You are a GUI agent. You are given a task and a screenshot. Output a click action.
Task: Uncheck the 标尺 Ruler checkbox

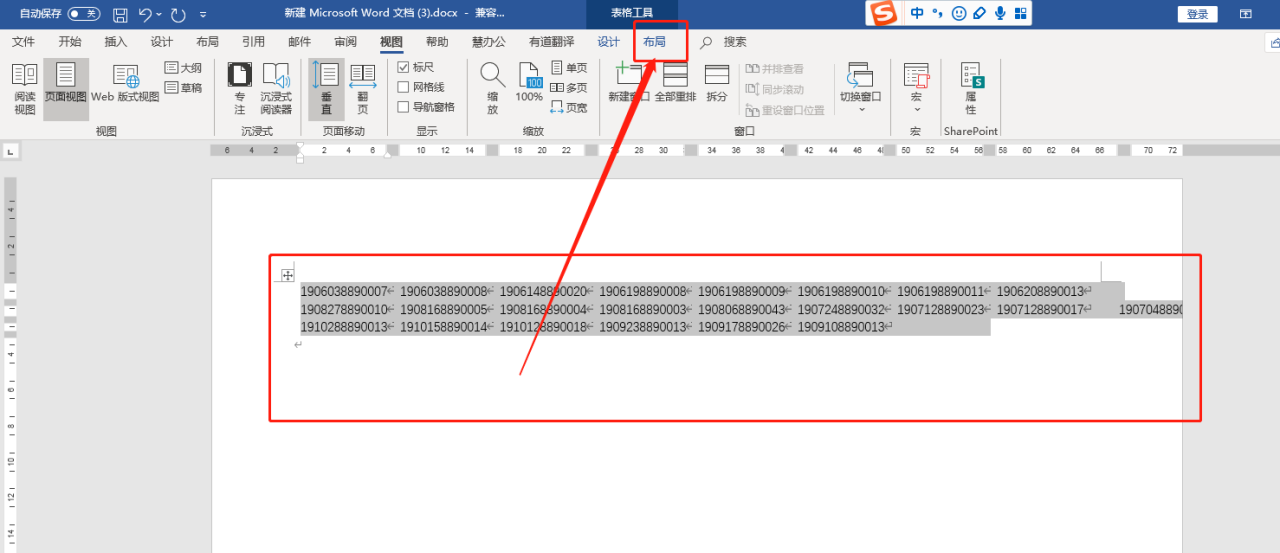click(404, 67)
